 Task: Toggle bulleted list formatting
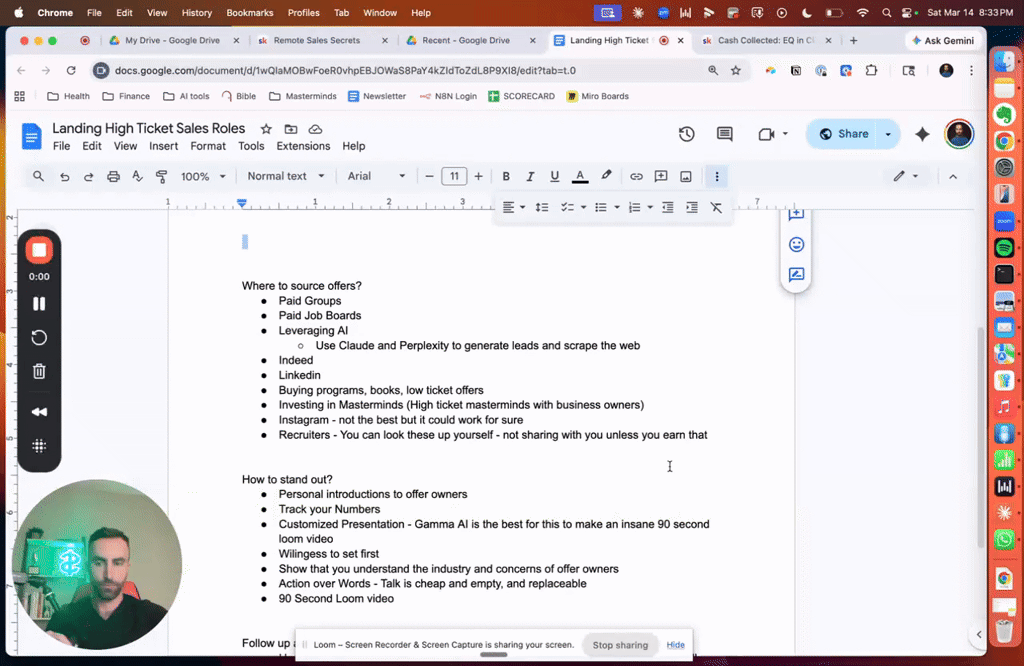(600, 208)
